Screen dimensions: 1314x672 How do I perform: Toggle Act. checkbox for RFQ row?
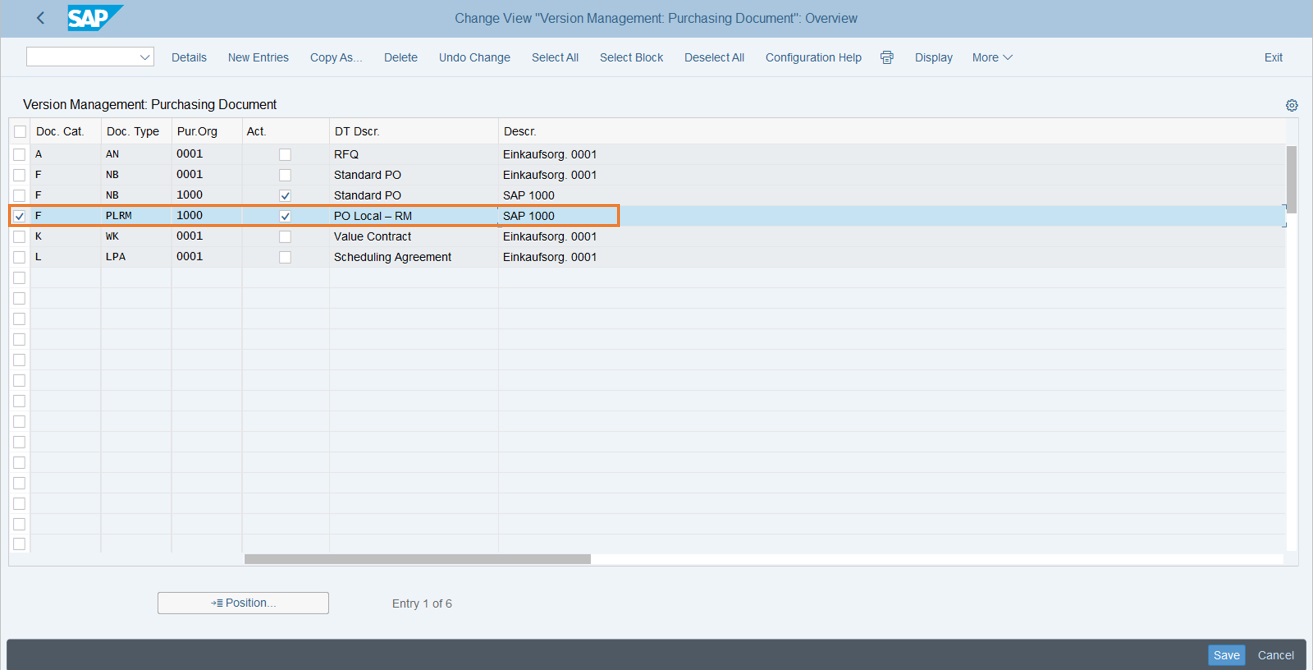[x=285, y=155]
